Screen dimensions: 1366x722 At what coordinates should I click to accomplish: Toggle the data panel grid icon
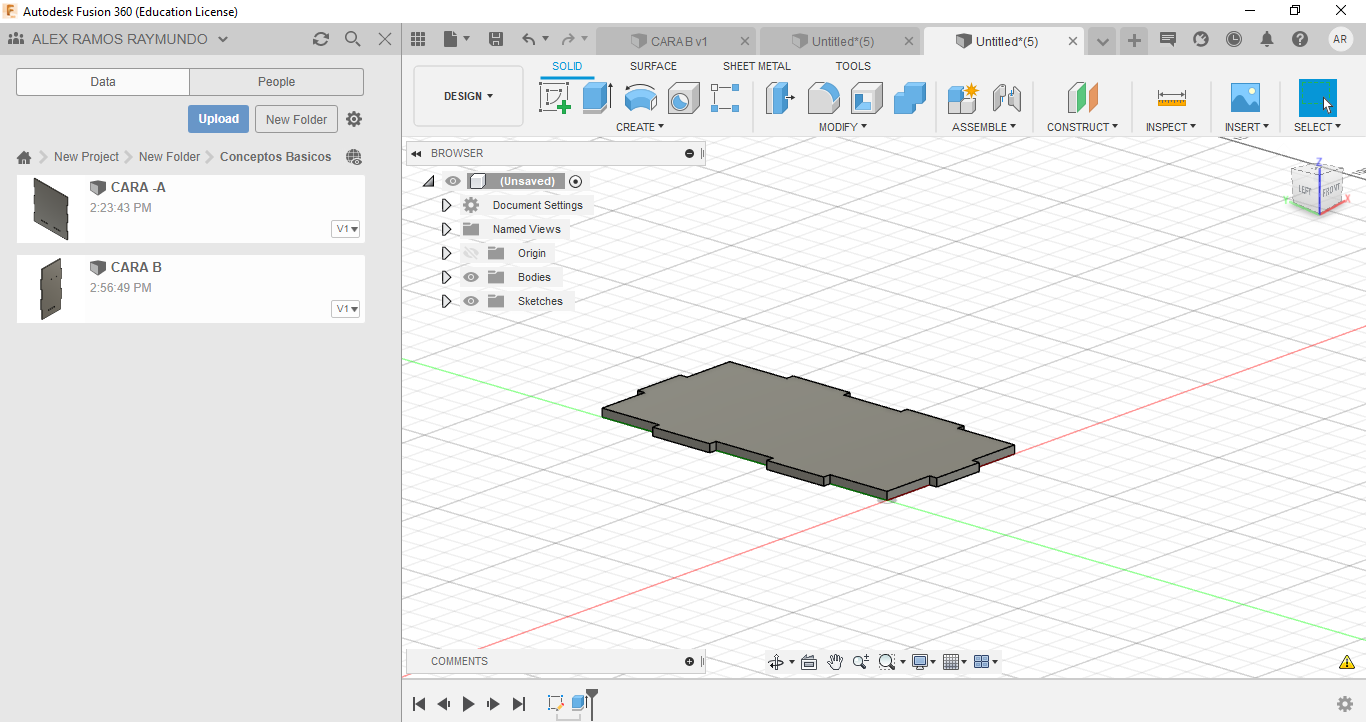click(418, 39)
